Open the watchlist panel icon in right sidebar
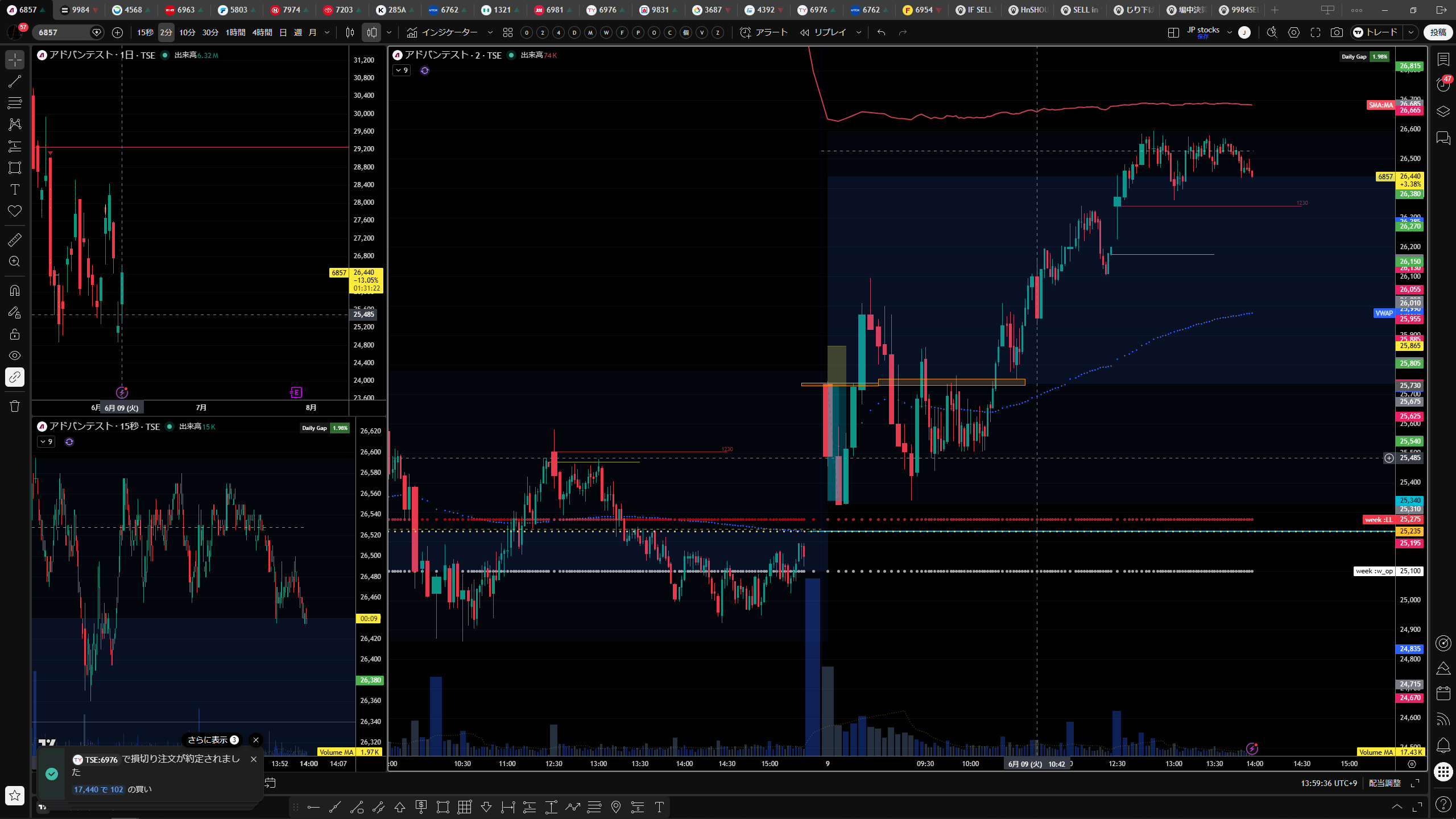The width and height of the screenshot is (1456, 819). 1443,59
